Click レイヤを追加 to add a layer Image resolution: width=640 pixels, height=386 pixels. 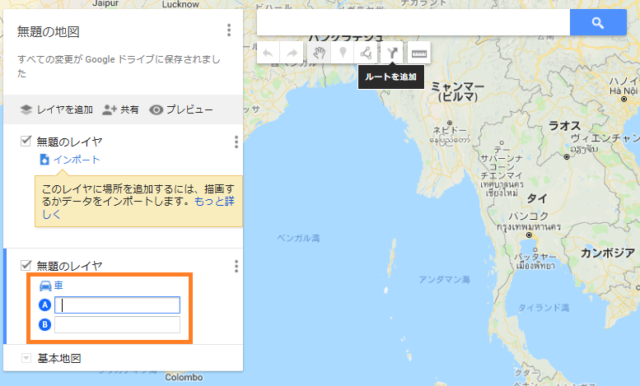point(57,110)
